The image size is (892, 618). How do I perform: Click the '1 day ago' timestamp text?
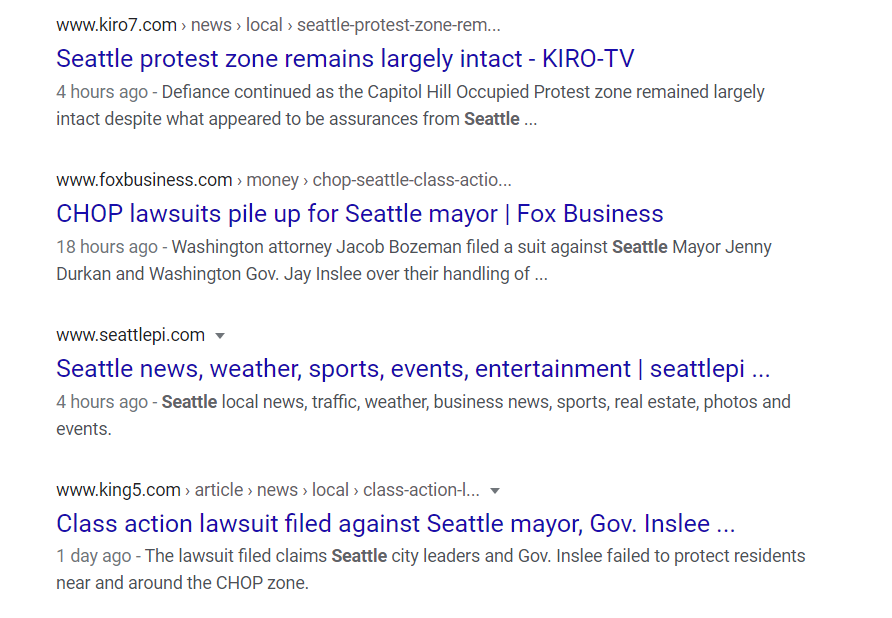pos(94,556)
